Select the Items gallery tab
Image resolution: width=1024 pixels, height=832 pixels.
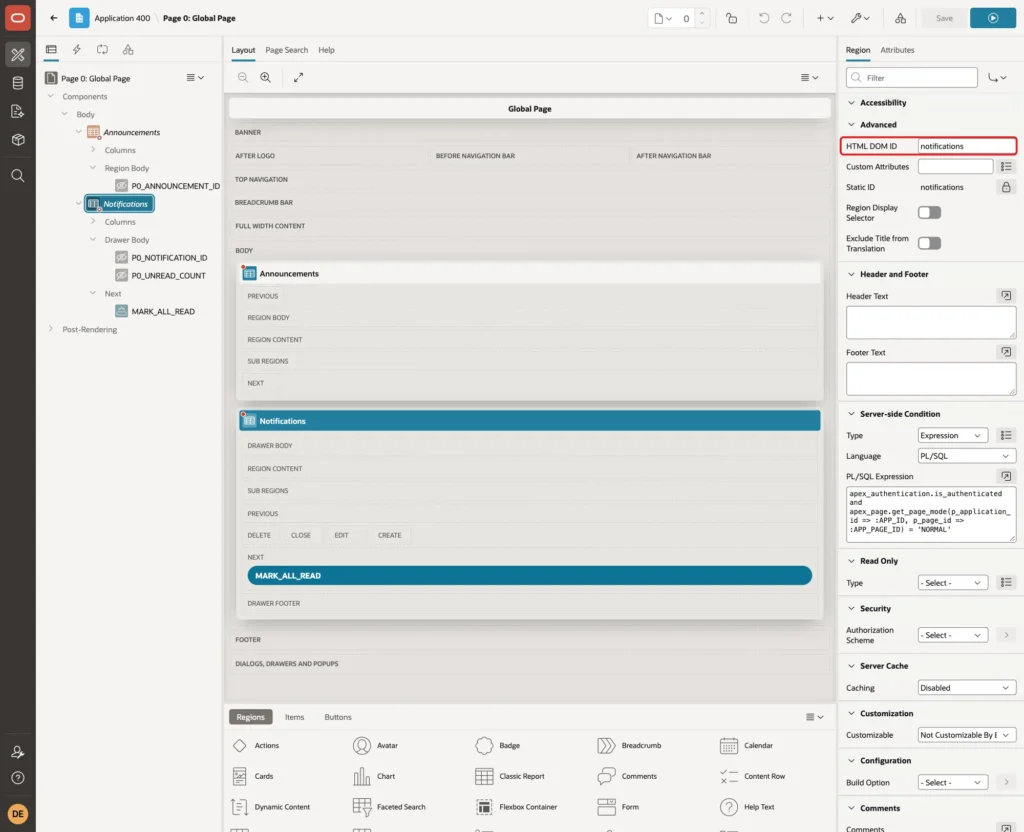click(295, 717)
